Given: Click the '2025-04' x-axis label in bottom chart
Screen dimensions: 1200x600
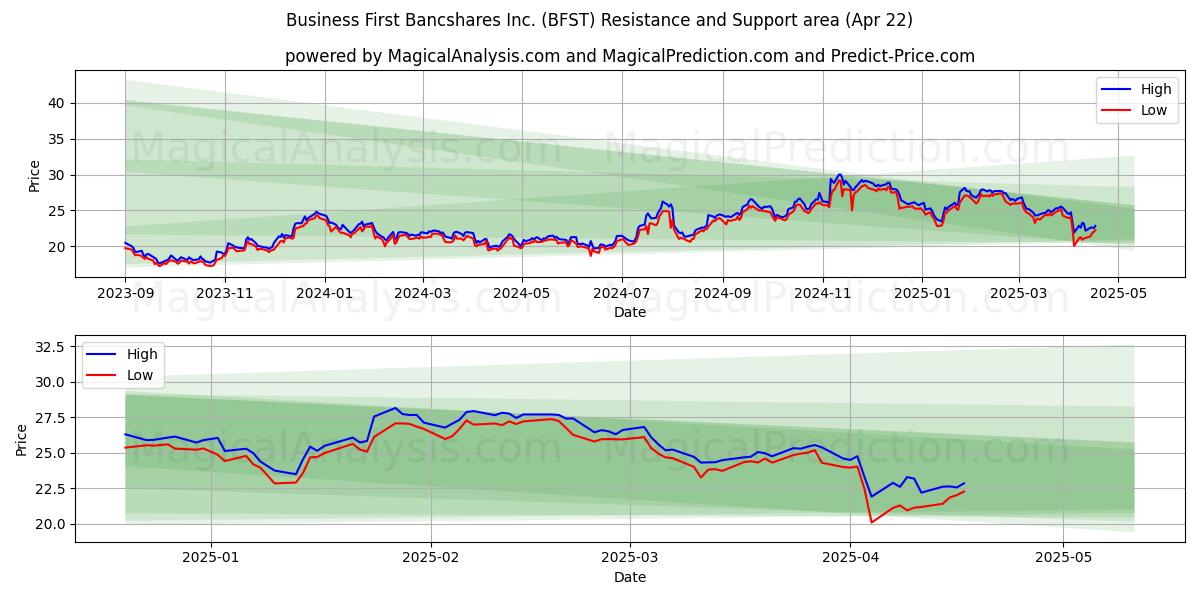Looking at the screenshot, I should coord(851,560).
